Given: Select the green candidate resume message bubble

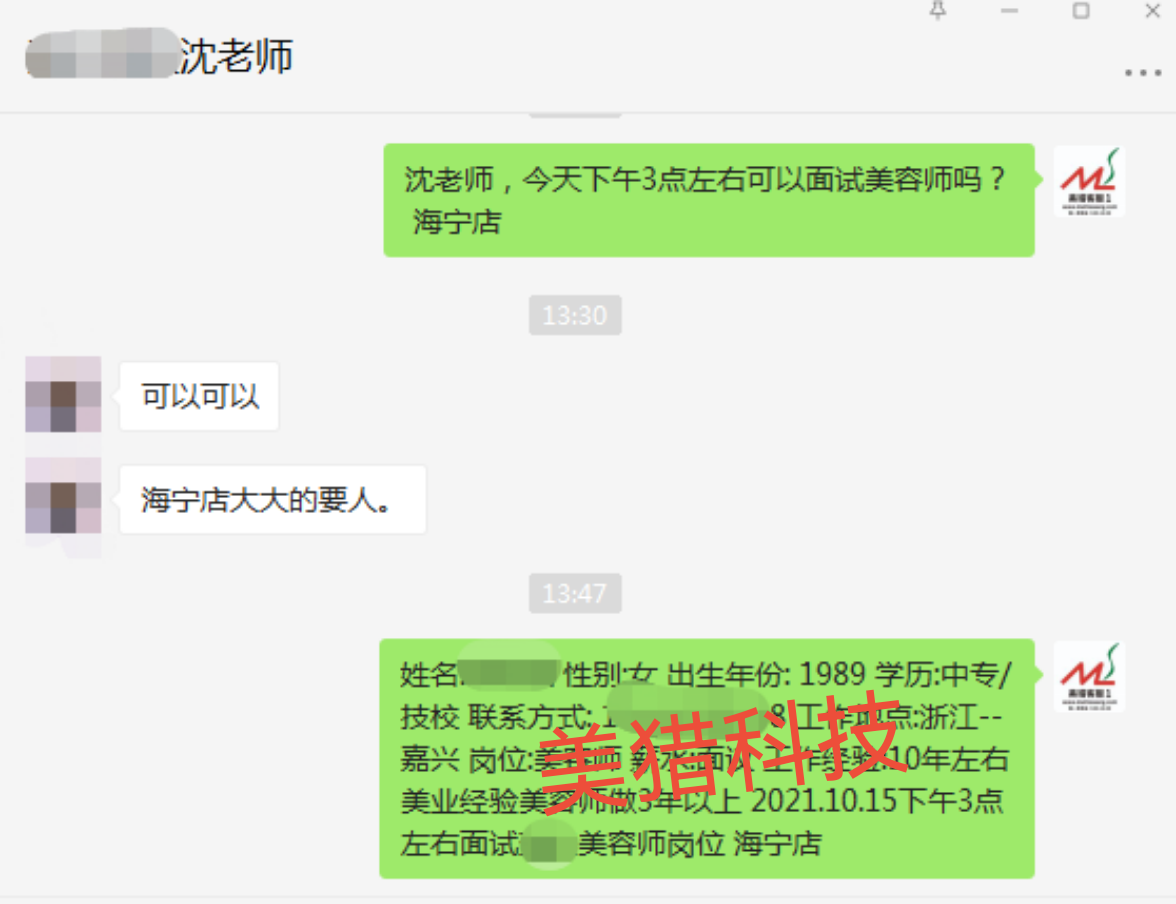Looking at the screenshot, I should (x=707, y=758).
